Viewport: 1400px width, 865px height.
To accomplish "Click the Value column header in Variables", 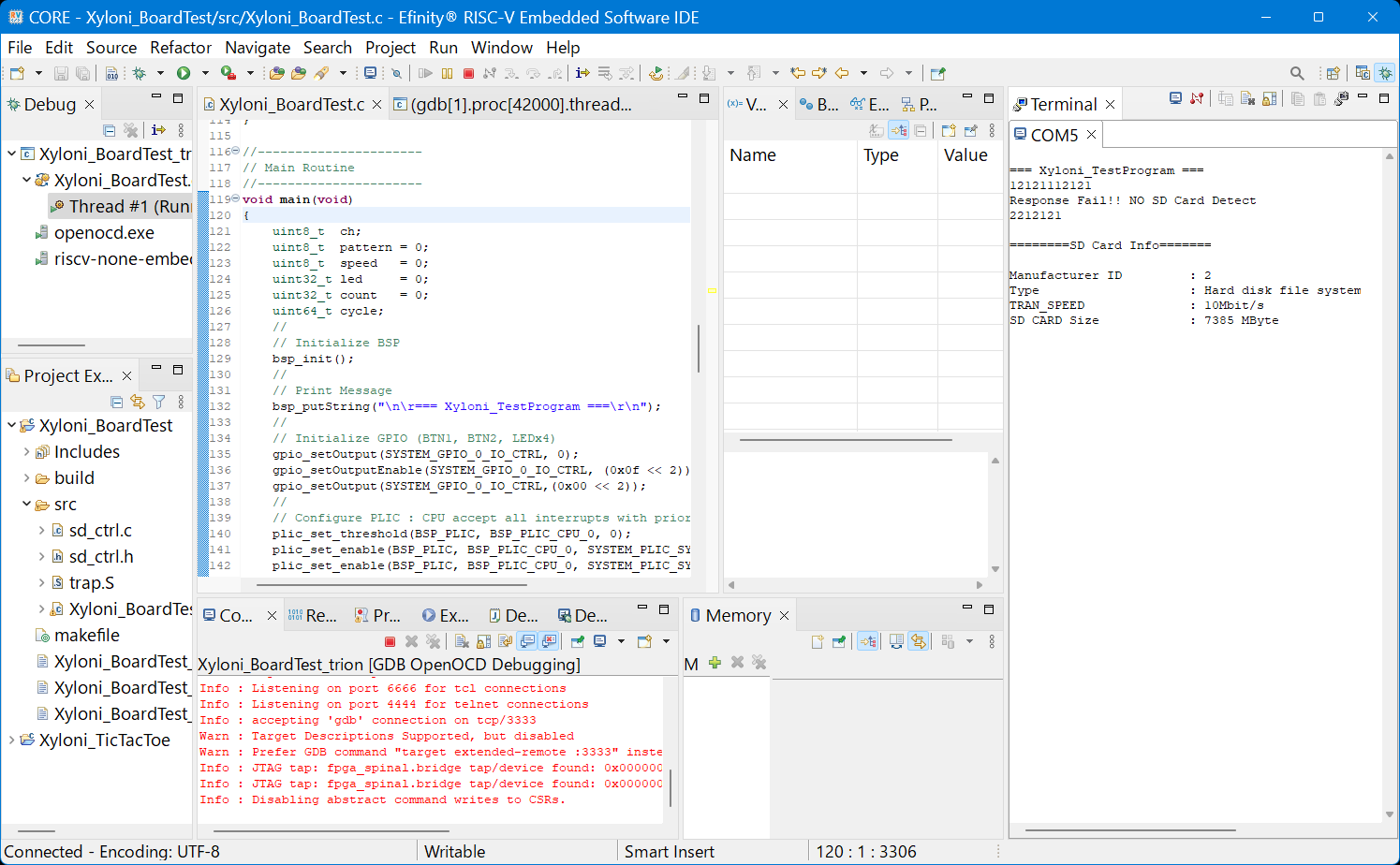I will (965, 155).
